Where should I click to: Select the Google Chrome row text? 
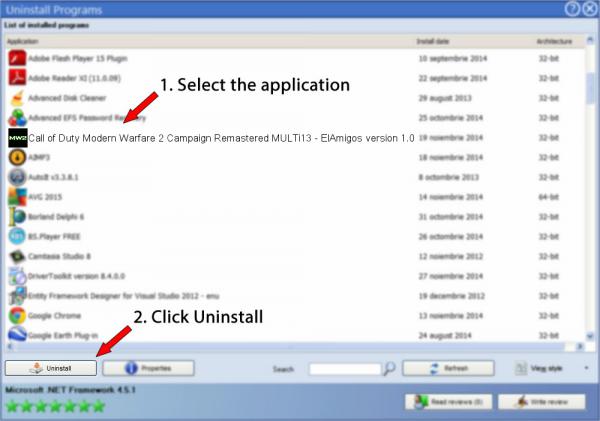[x=54, y=316]
